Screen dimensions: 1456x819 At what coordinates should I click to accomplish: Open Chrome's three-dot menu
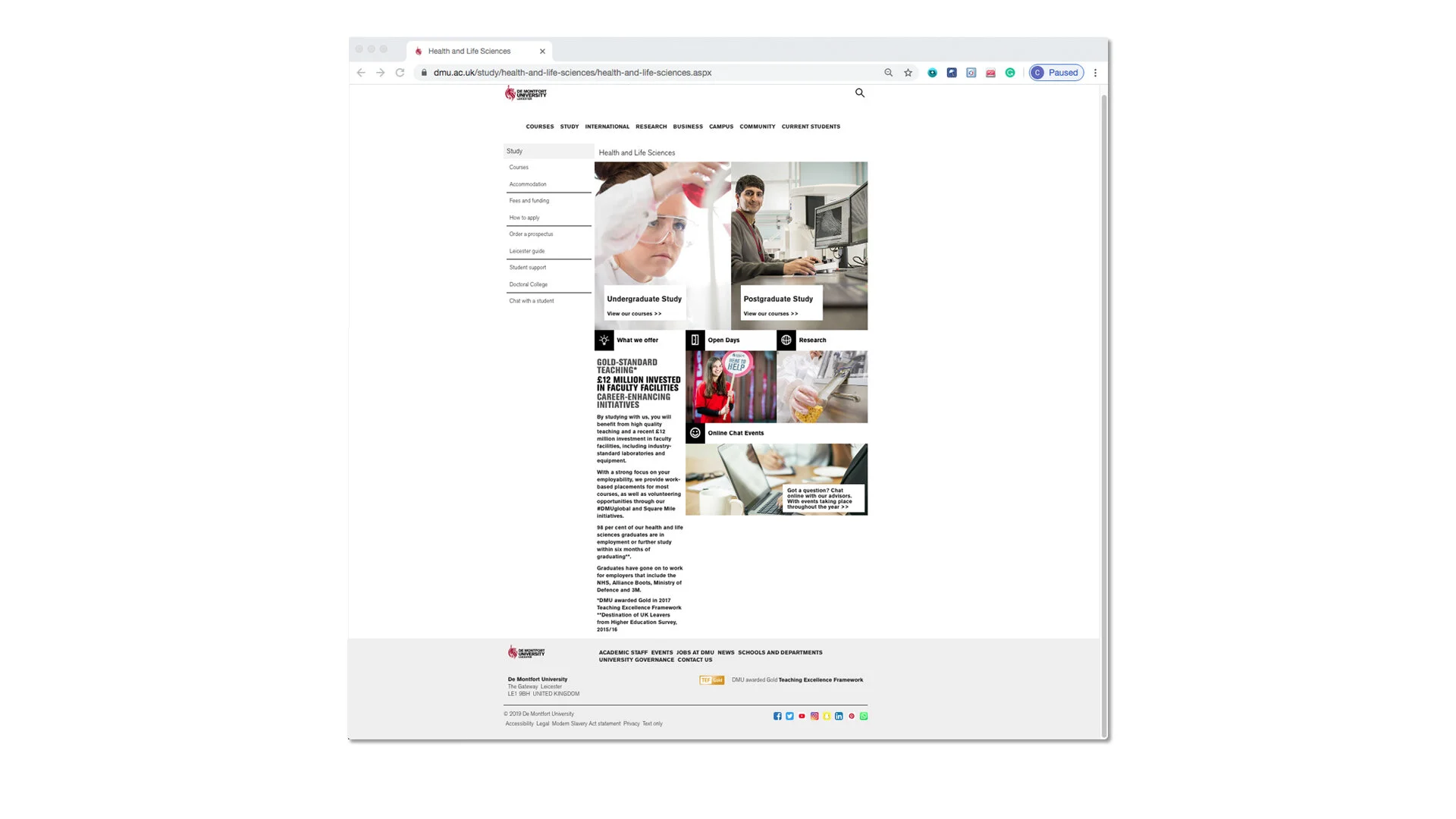coord(1095,72)
